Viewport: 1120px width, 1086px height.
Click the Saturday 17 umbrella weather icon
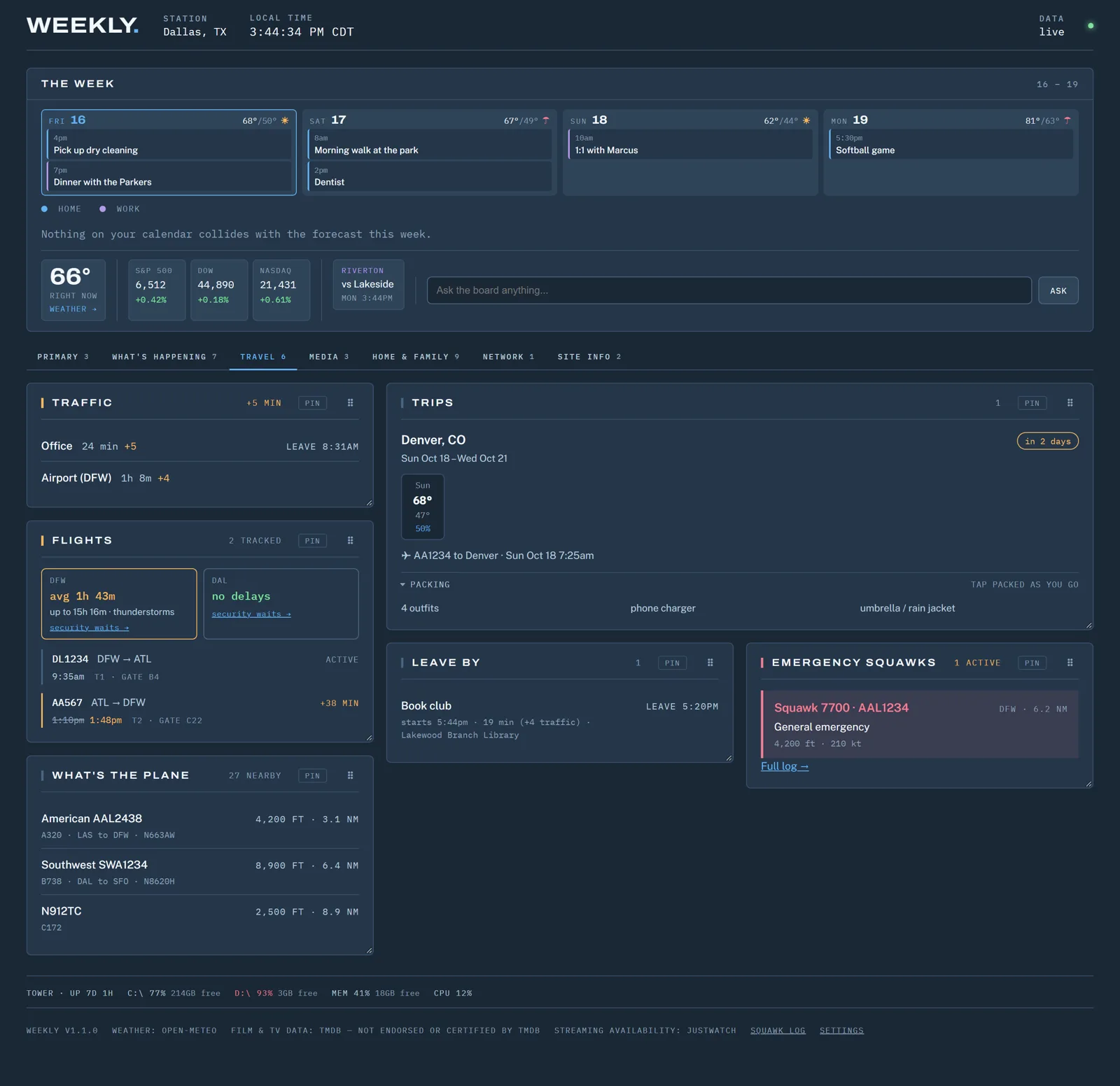pos(546,120)
